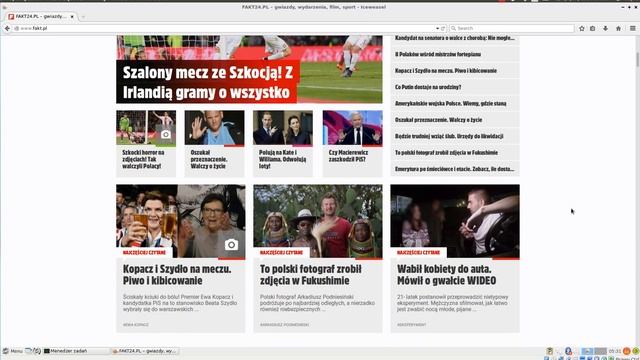Open the Szkocki horror na zdjęciach article
Viewport: 640px width, 360px height.
coord(143,159)
